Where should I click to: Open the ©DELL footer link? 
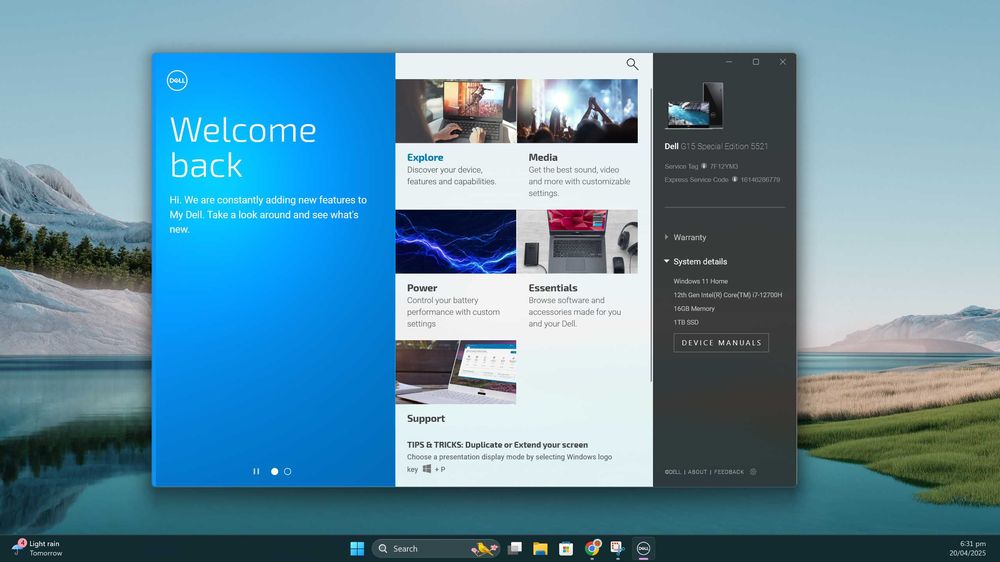pyautogui.click(x=673, y=472)
